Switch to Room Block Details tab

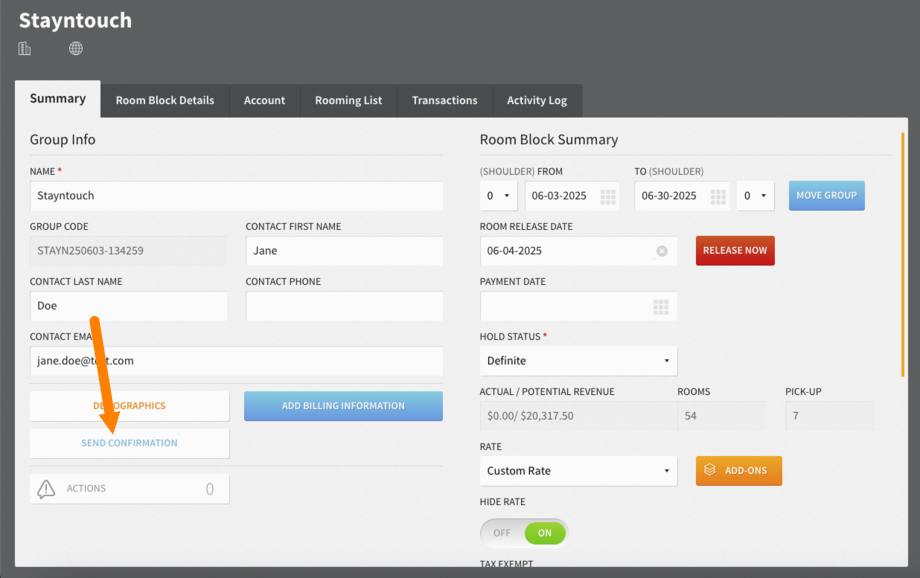pos(165,100)
